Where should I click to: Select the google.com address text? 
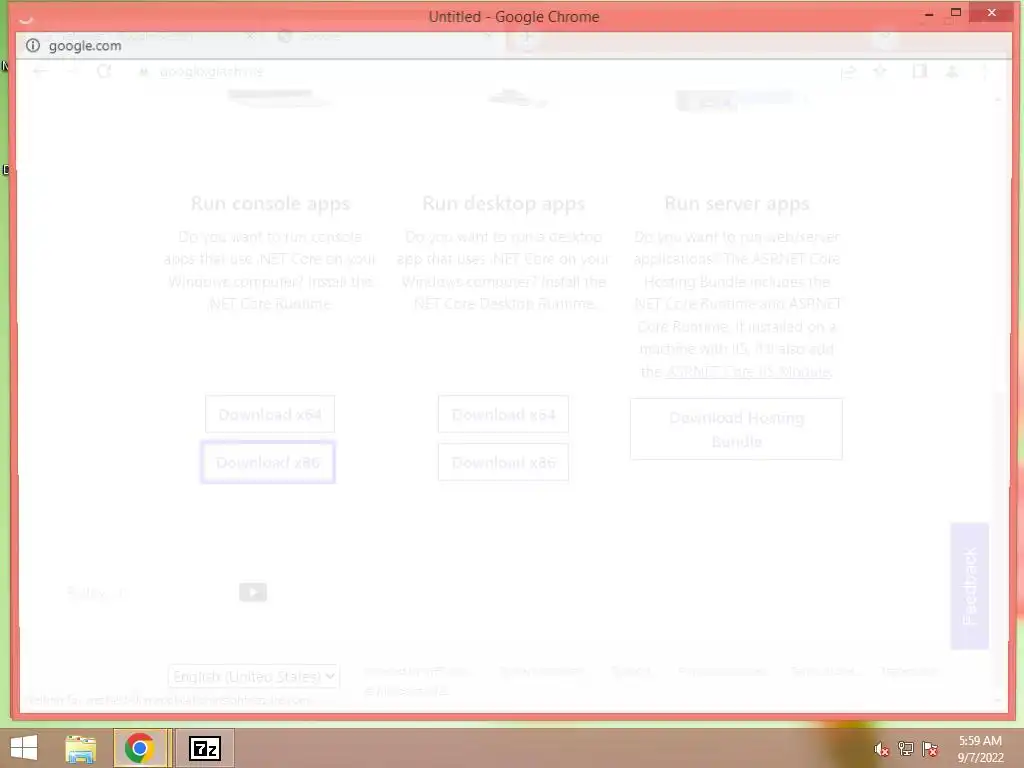click(x=85, y=46)
